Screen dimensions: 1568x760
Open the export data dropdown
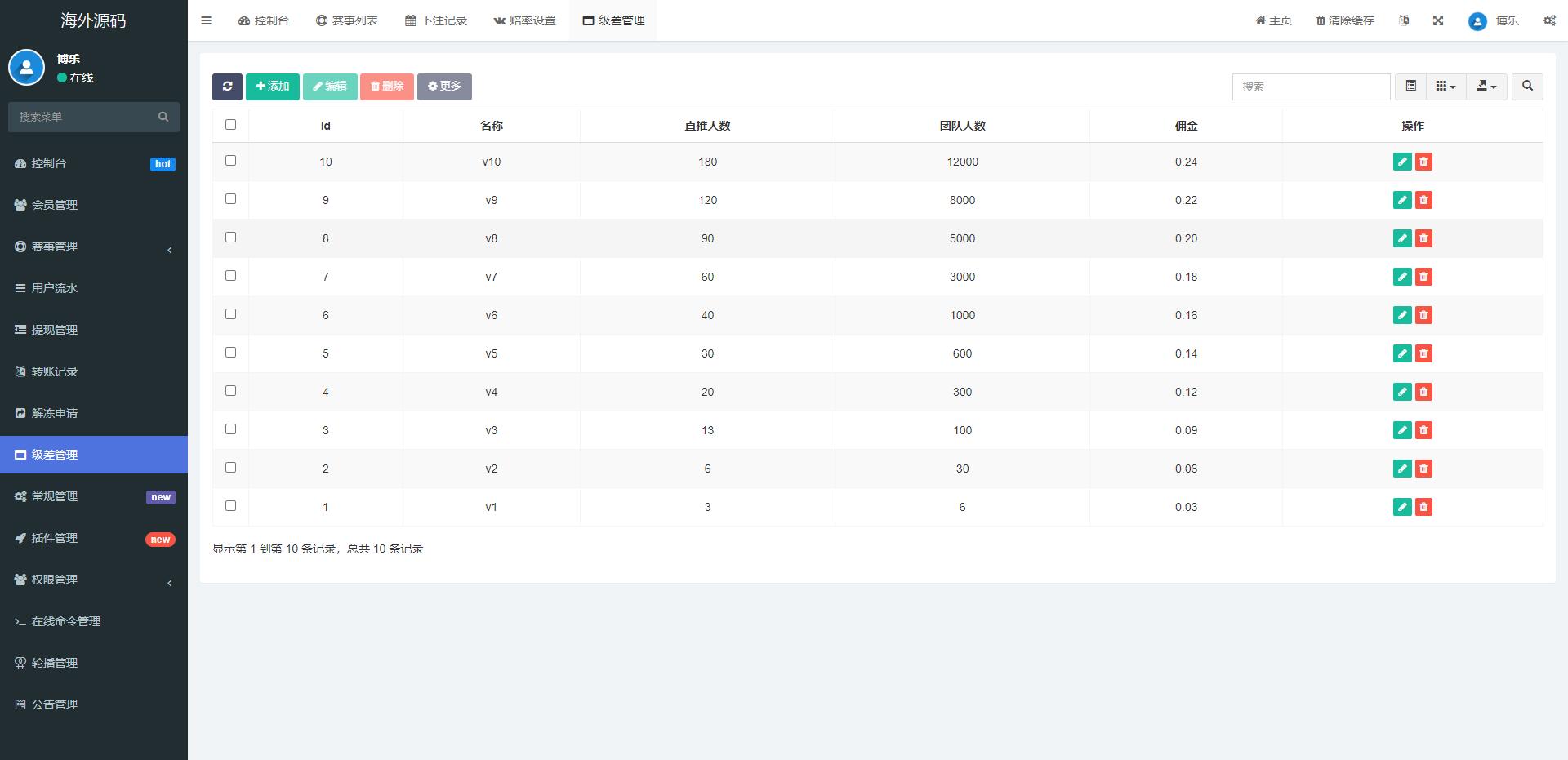pyautogui.click(x=1486, y=87)
